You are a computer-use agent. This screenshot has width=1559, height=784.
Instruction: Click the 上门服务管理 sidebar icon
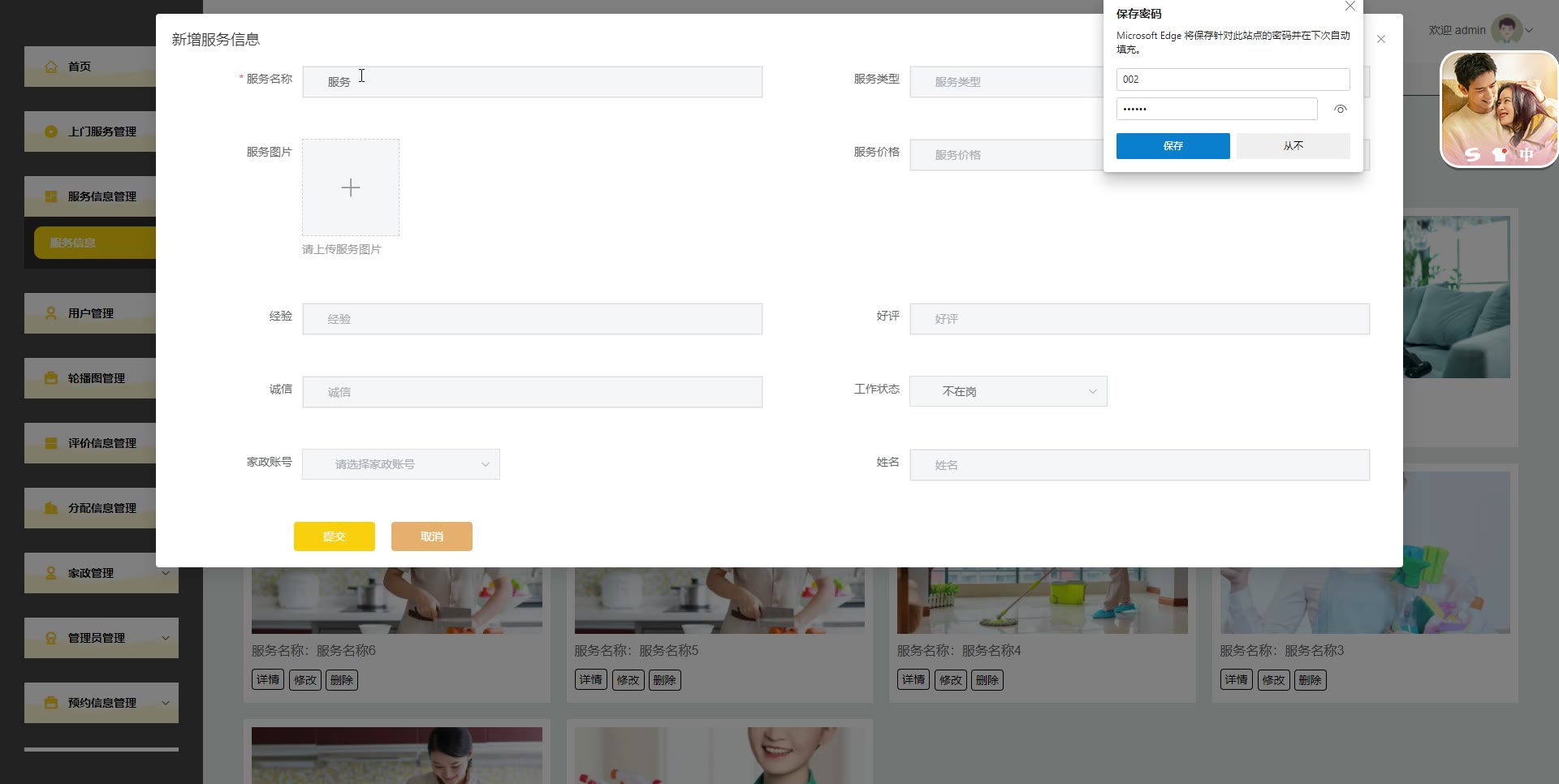coord(51,131)
